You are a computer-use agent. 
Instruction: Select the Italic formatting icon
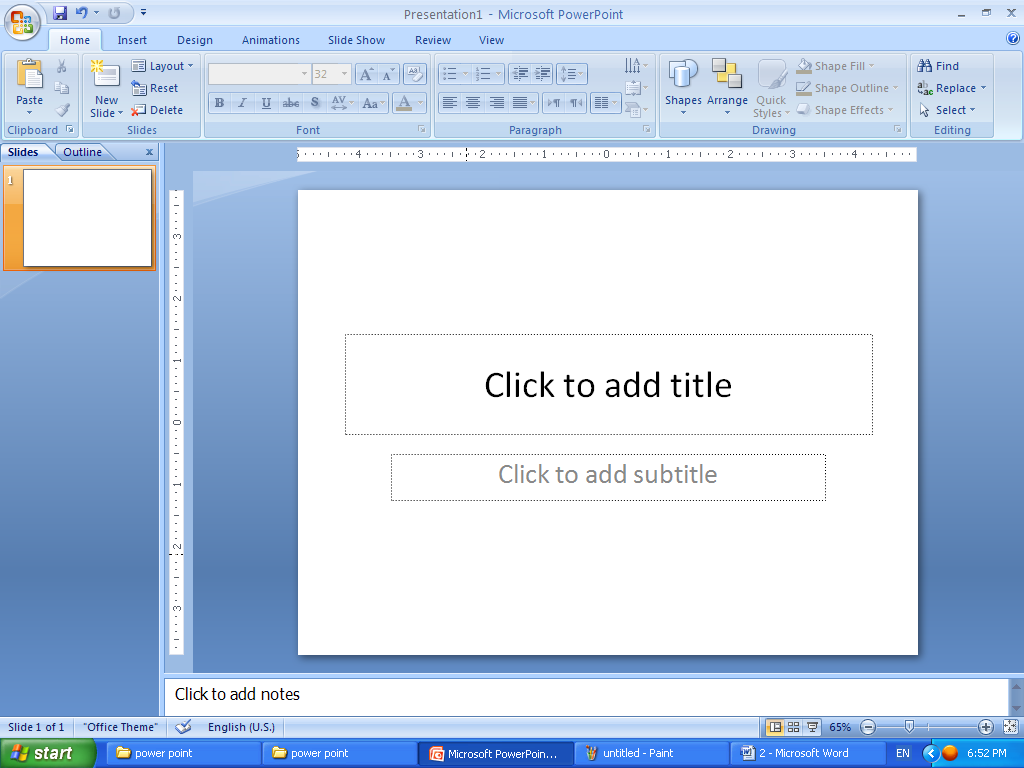click(242, 102)
